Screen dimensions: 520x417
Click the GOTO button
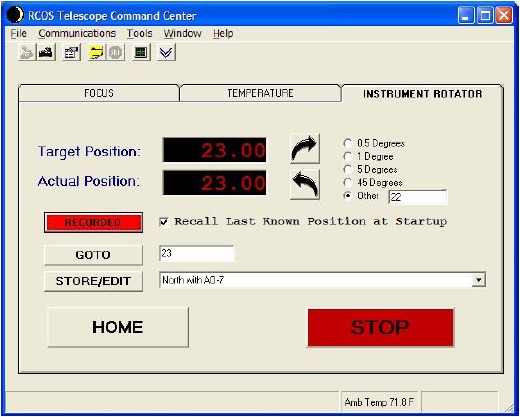pos(93,255)
